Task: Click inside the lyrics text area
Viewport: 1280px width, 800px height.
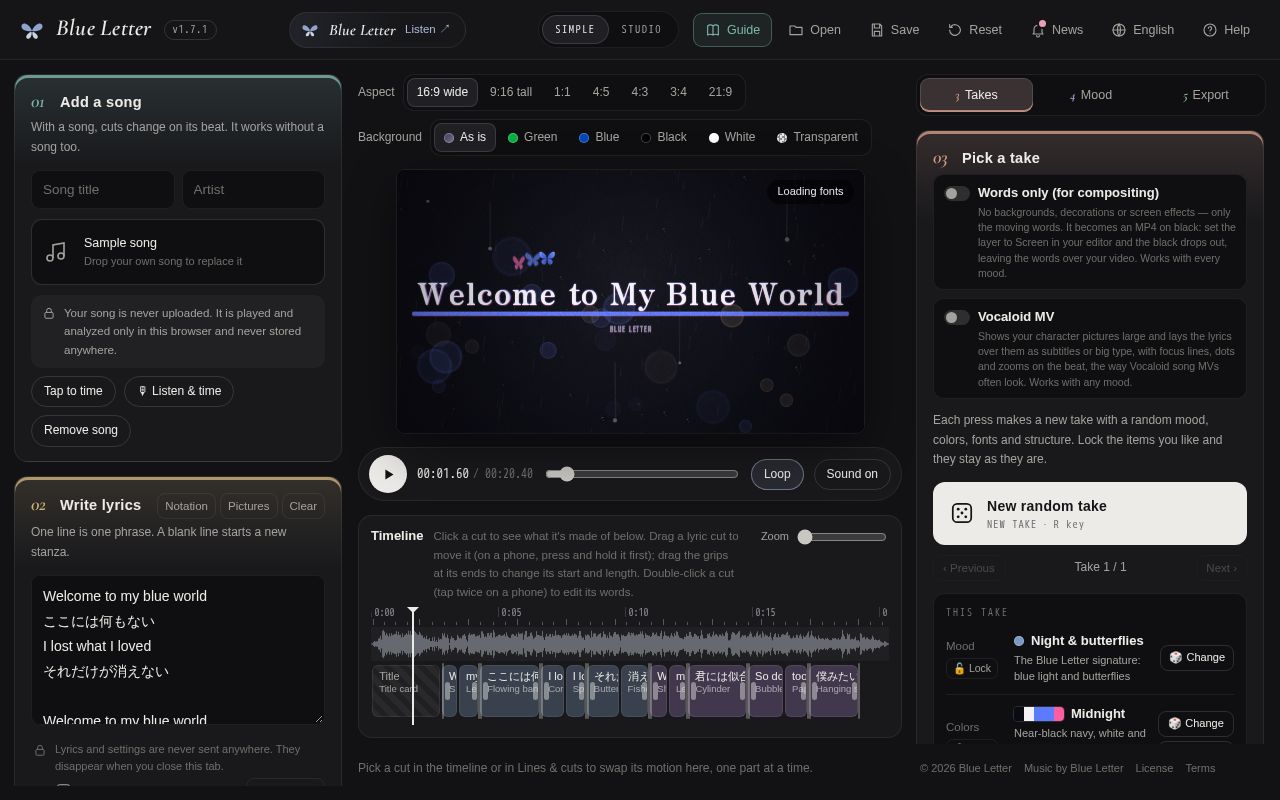Action: coord(178,650)
